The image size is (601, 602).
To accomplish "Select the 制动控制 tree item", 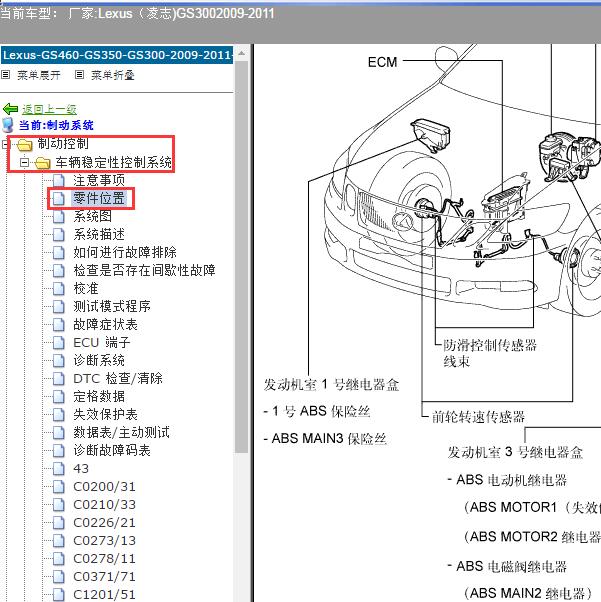I will 63,144.
